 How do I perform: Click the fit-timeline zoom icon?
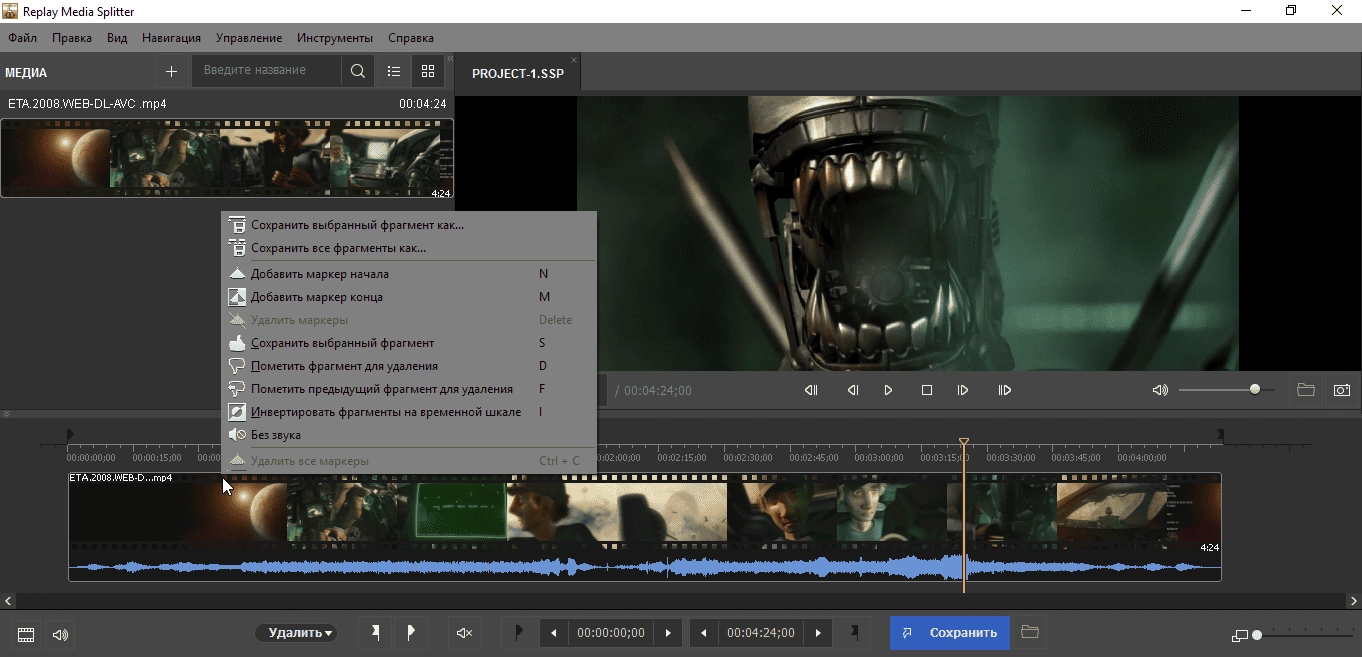click(x=1240, y=635)
